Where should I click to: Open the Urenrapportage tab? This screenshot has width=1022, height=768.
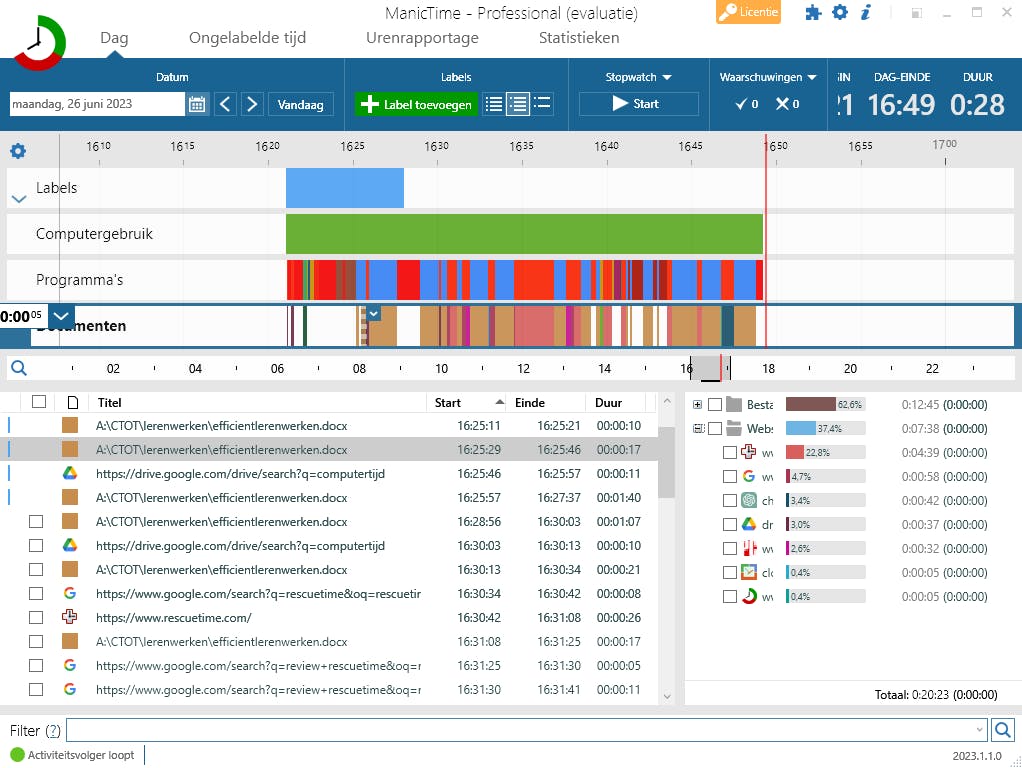pyautogui.click(x=422, y=38)
